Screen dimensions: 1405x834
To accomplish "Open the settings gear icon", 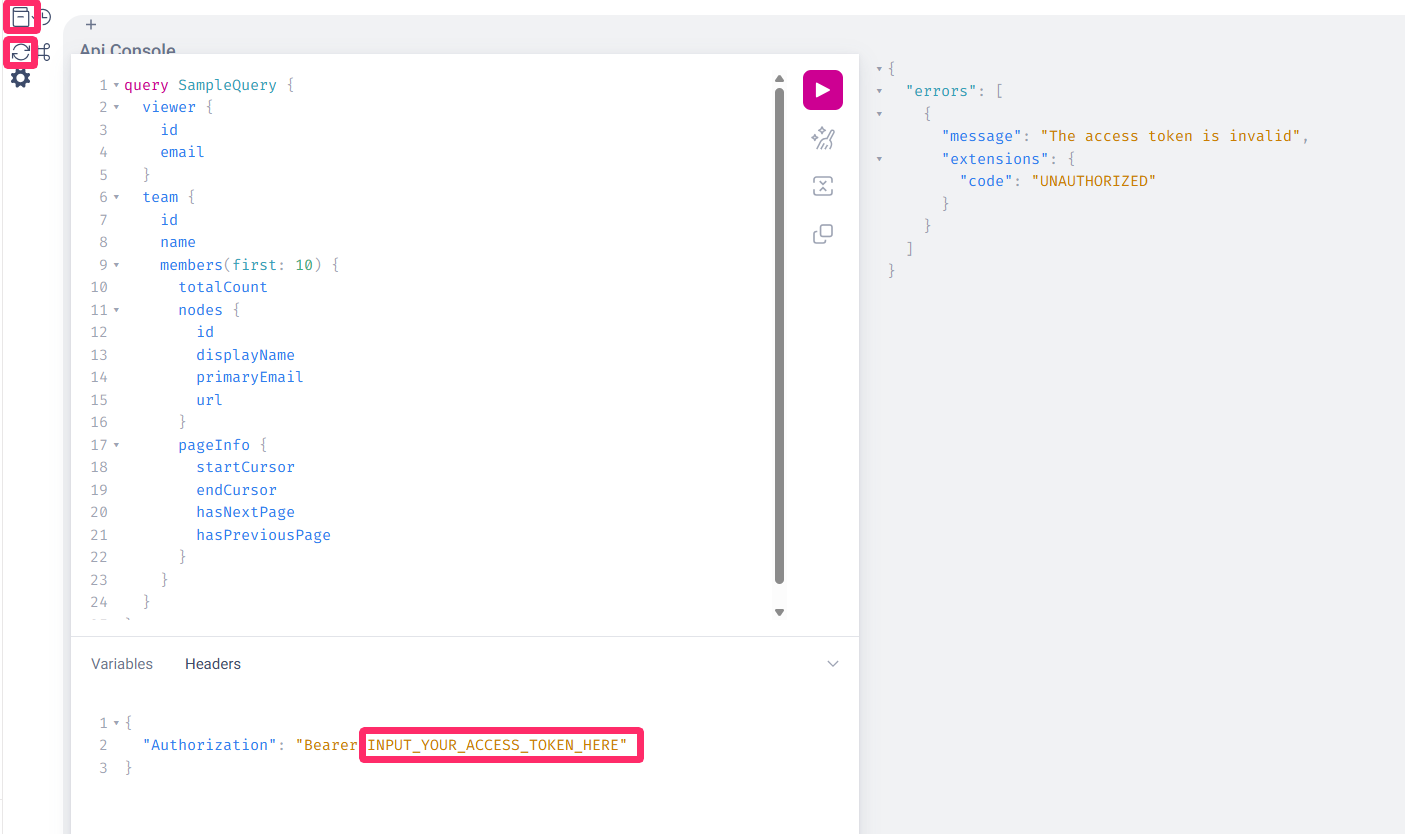I will pos(20,77).
